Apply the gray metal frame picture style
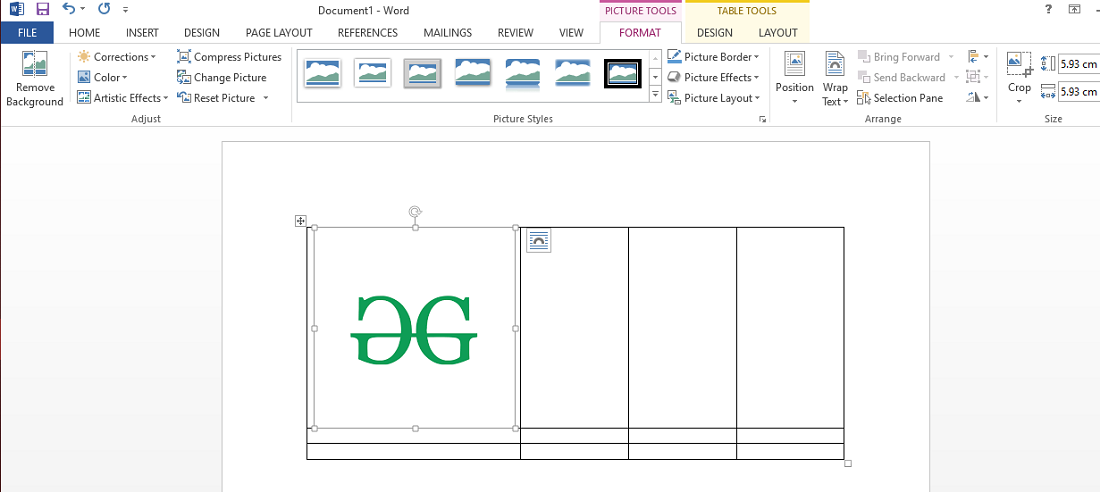1100x492 pixels. (x=422, y=73)
